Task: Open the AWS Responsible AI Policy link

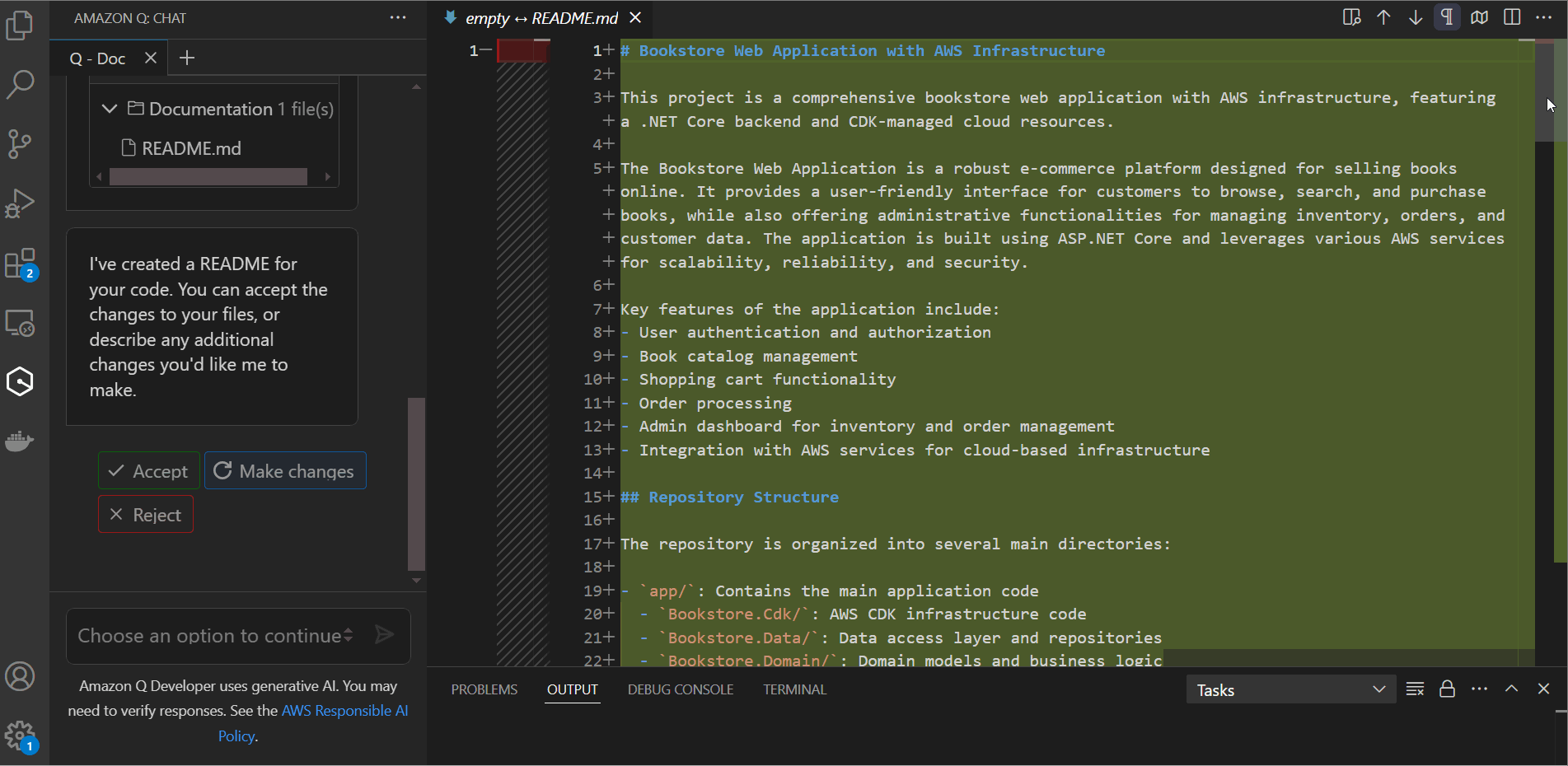Action: (344, 710)
